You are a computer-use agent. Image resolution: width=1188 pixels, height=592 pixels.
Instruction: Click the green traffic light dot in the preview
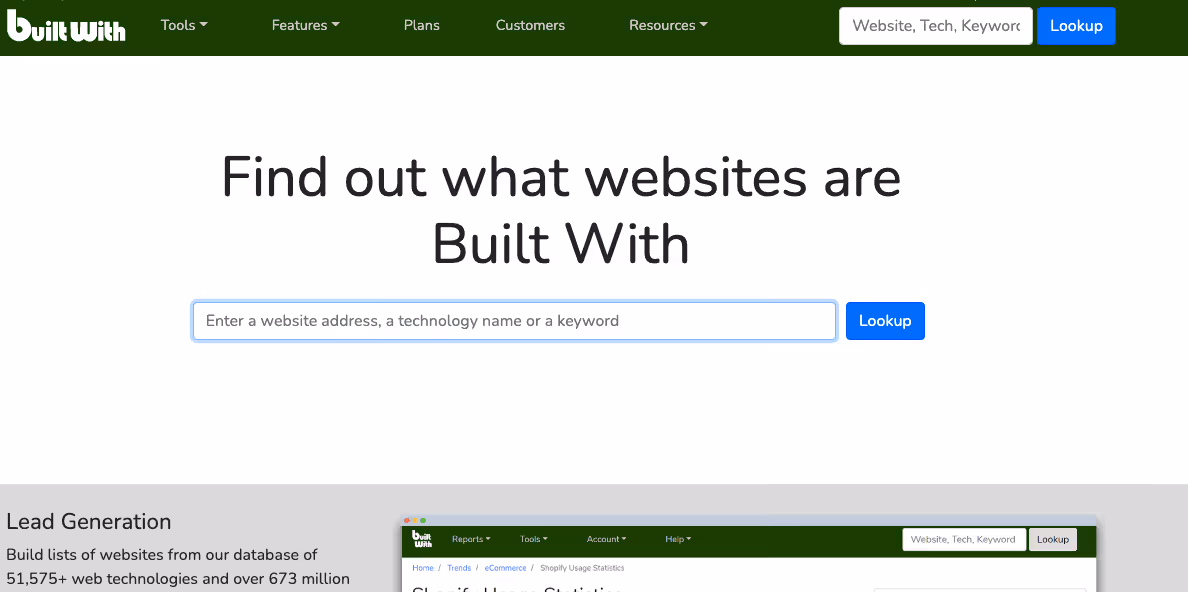pyautogui.click(x=424, y=520)
